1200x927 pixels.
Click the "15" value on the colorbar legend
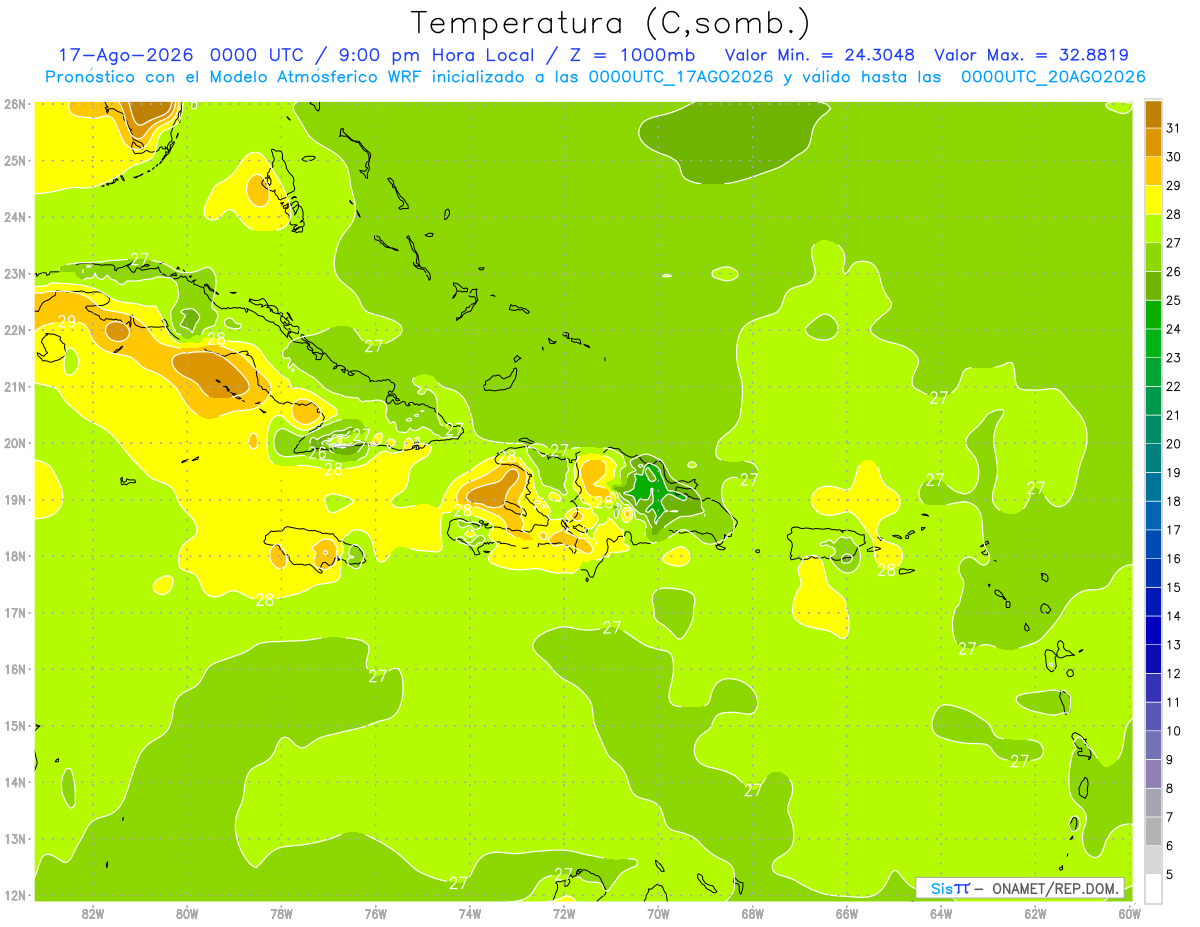click(x=1174, y=587)
